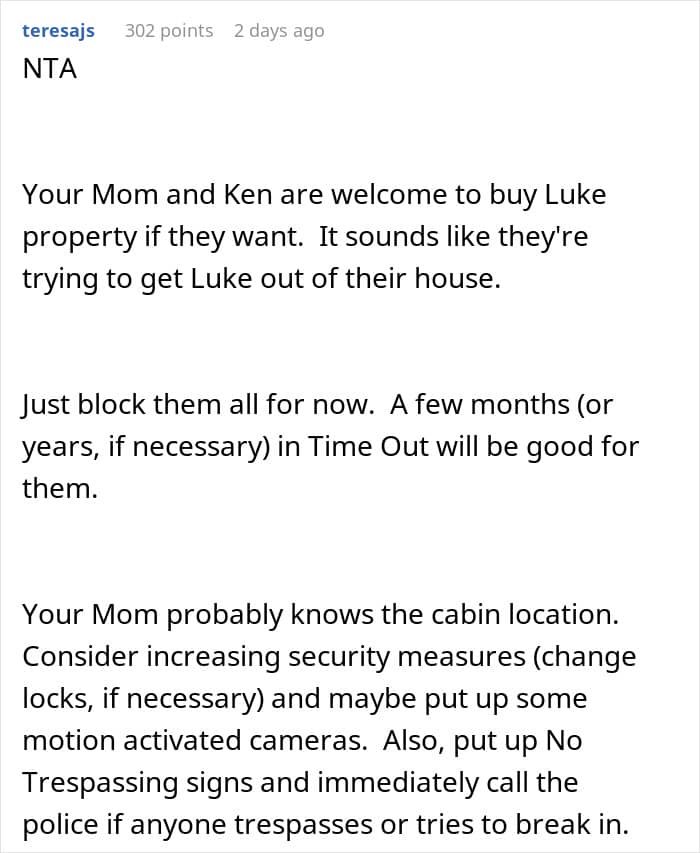
Task: Click the 302 points score label
Action: 169,31
